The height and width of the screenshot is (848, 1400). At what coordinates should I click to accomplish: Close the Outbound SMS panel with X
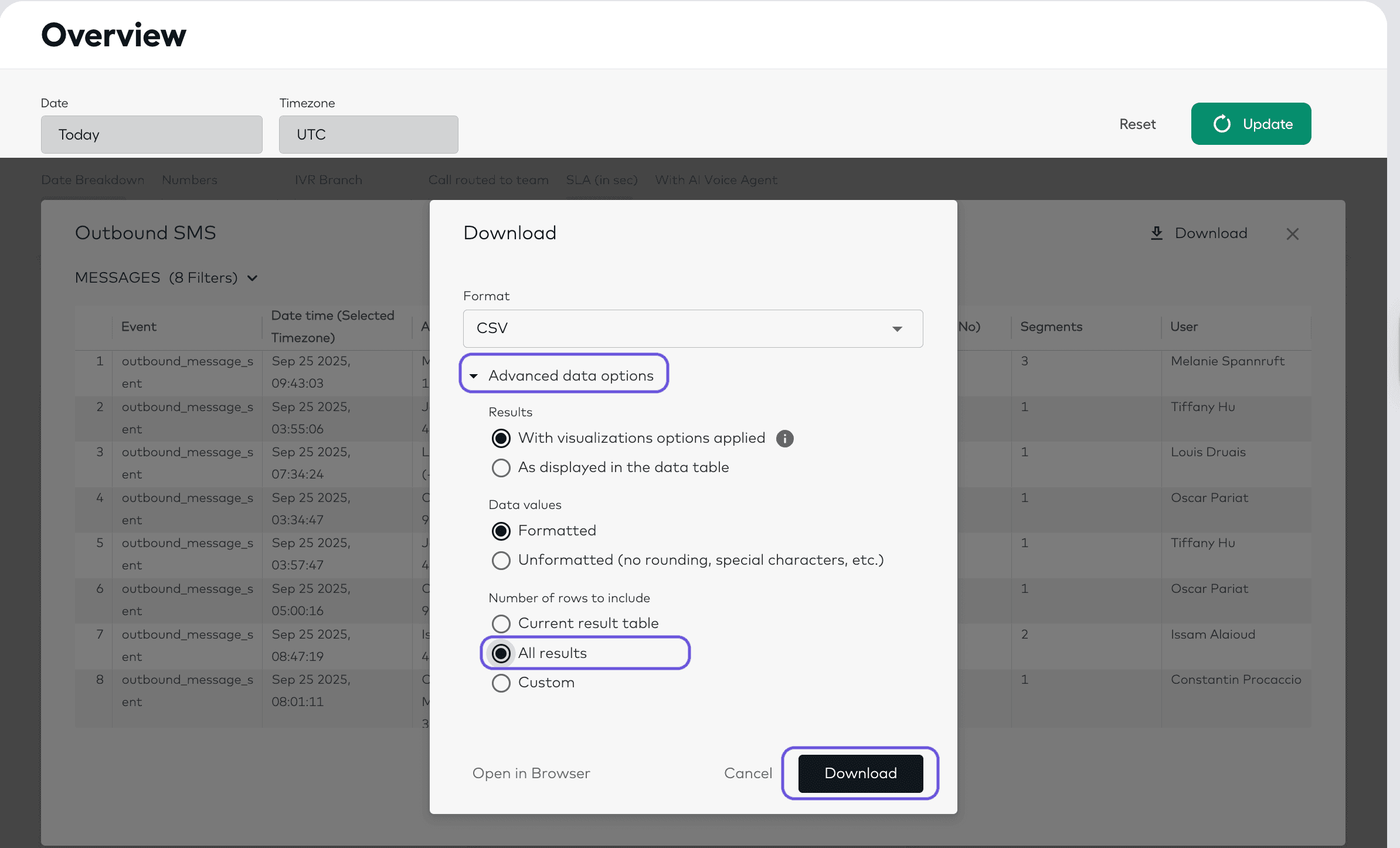pos(1292,234)
